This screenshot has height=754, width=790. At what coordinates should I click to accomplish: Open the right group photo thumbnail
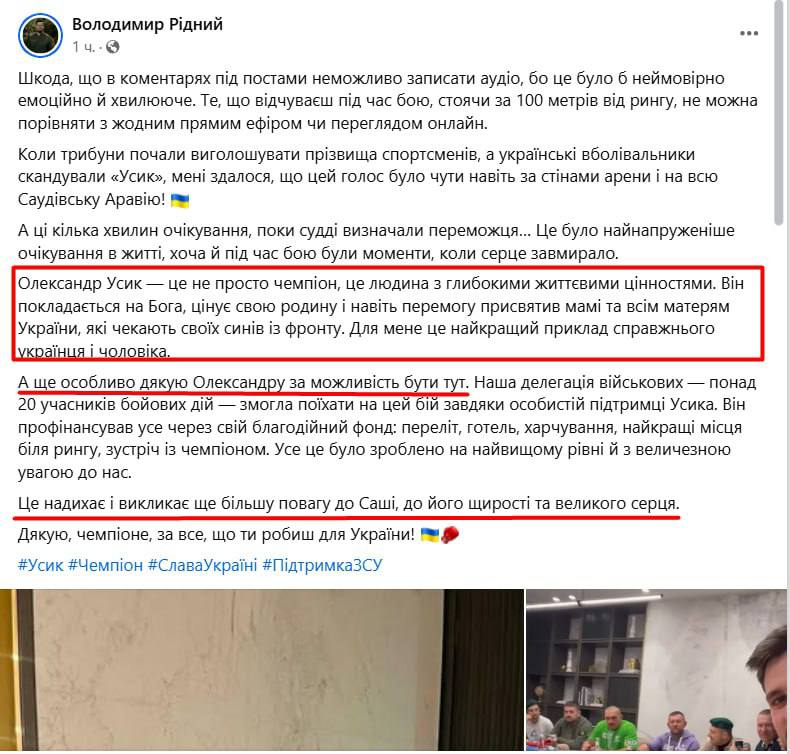coord(656,671)
